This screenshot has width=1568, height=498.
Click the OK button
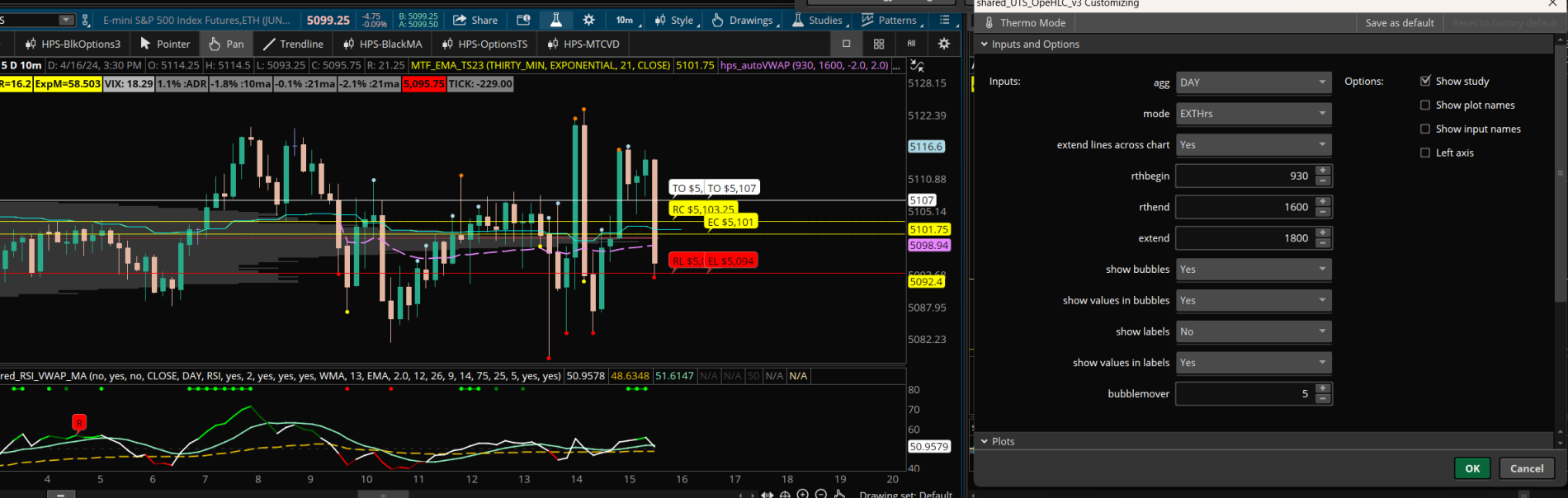[1471, 468]
